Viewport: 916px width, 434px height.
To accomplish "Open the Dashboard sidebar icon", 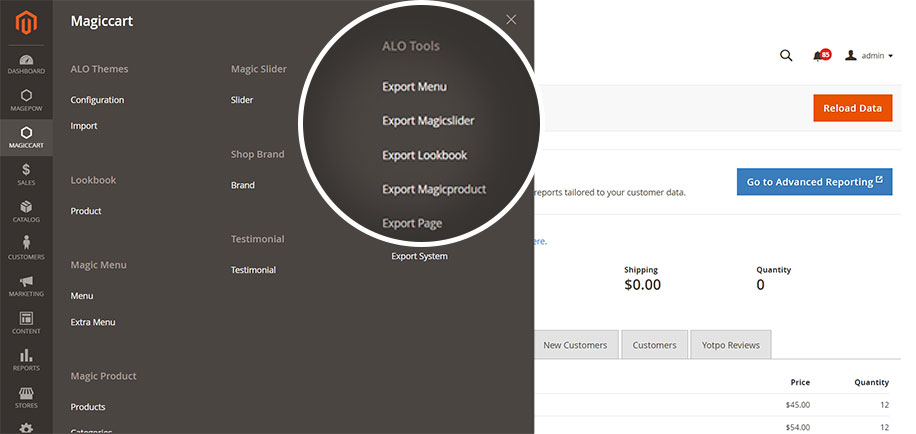I will [x=26, y=62].
